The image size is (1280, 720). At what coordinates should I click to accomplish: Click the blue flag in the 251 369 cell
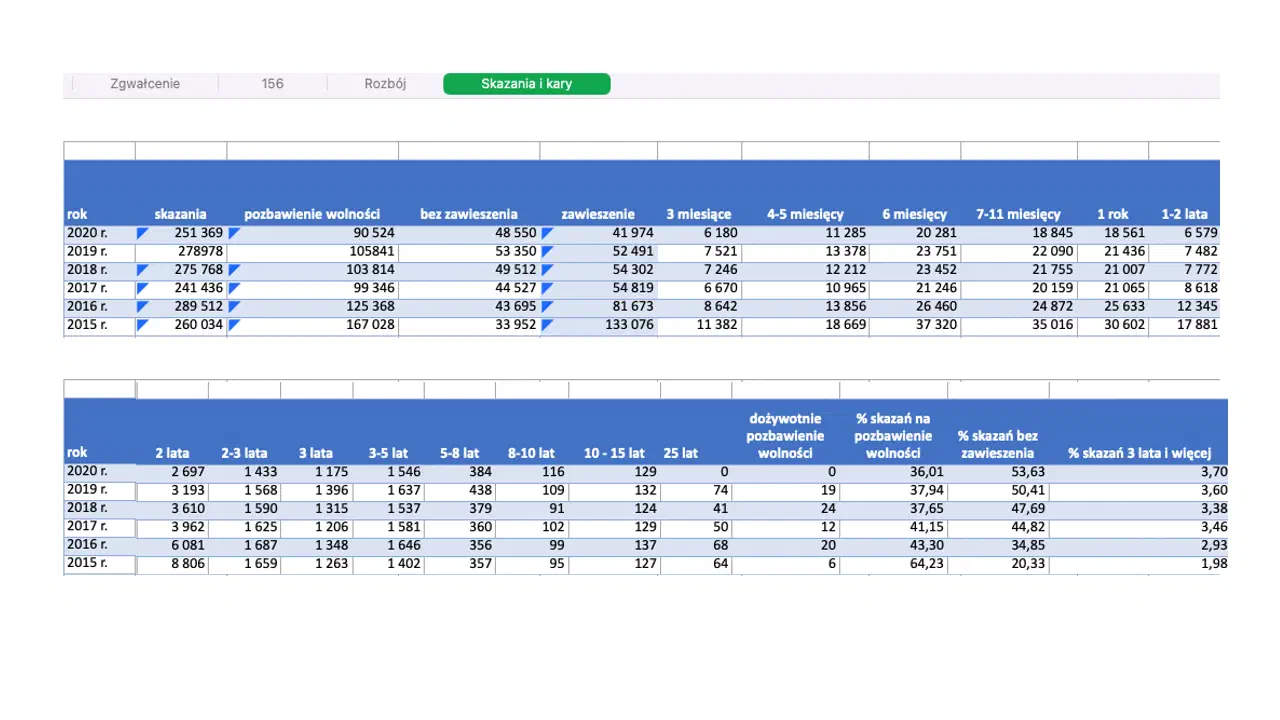pos(142,233)
